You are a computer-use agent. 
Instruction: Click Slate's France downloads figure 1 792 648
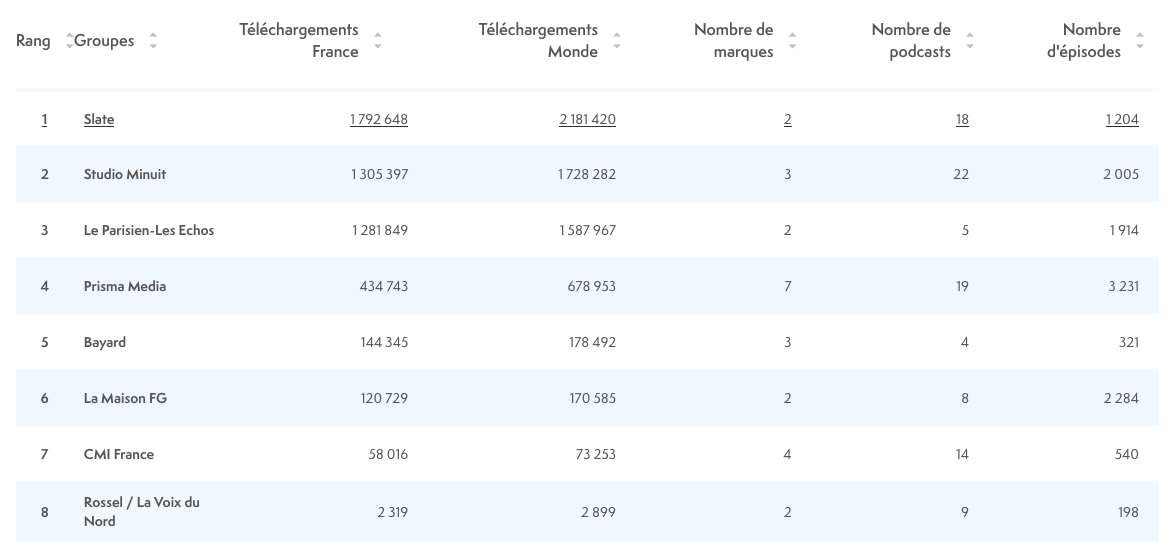(379, 119)
